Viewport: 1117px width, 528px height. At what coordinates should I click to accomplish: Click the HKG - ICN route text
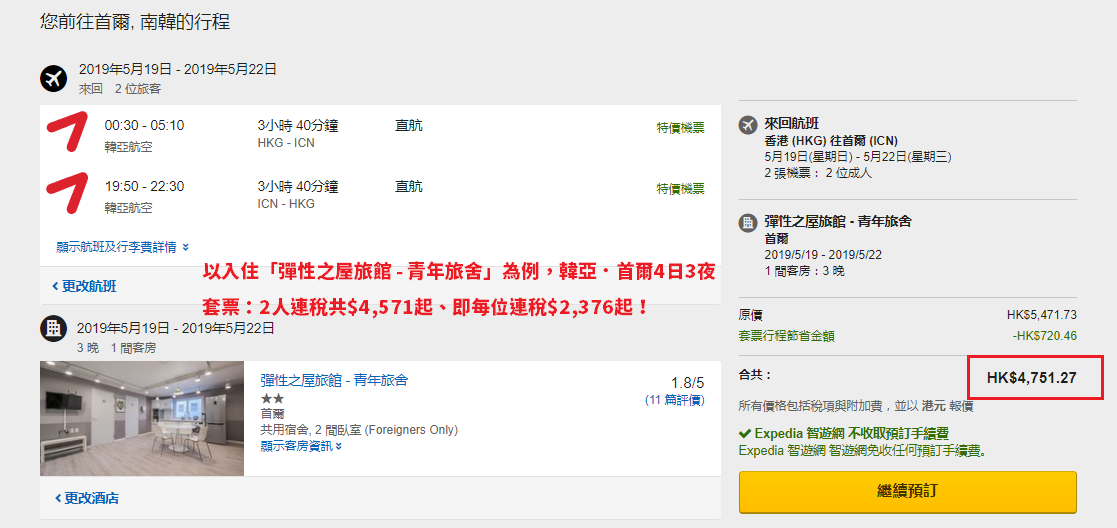[x=286, y=143]
